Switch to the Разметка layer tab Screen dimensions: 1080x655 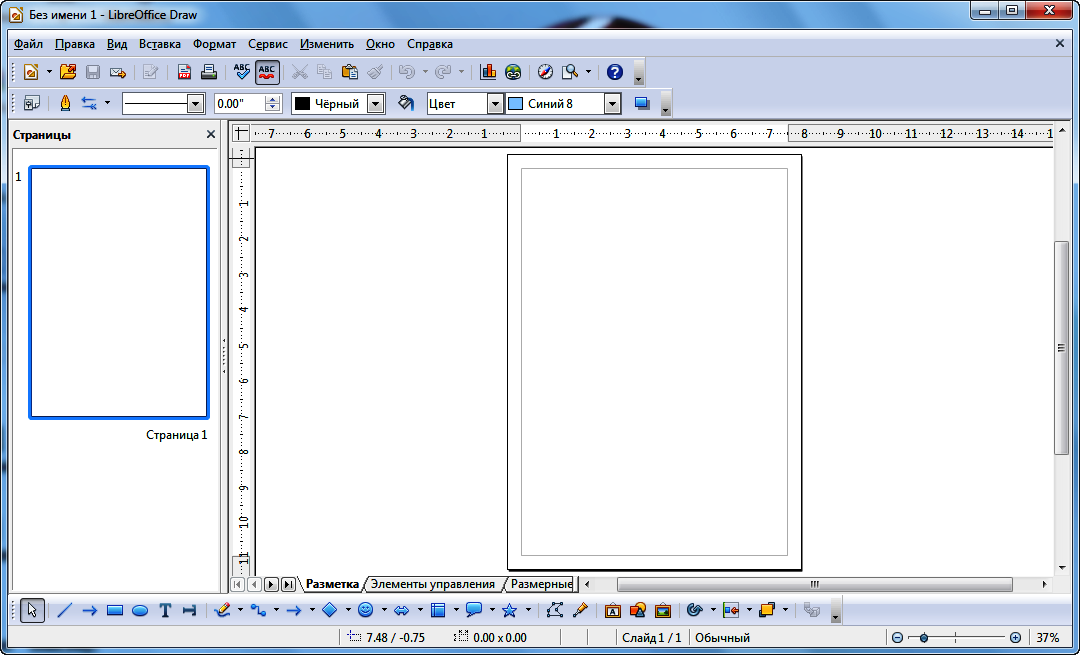[332, 584]
